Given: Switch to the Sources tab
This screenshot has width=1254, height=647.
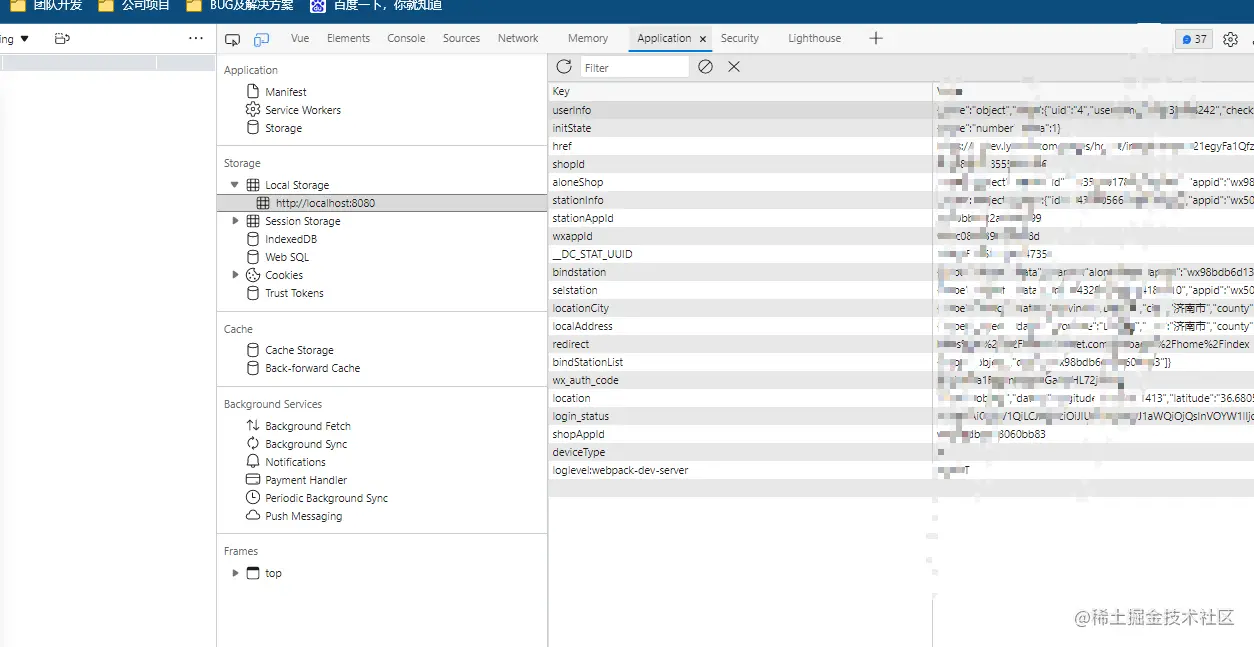Looking at the screenshot, I should pyautogui.click(x=461, y=38).
